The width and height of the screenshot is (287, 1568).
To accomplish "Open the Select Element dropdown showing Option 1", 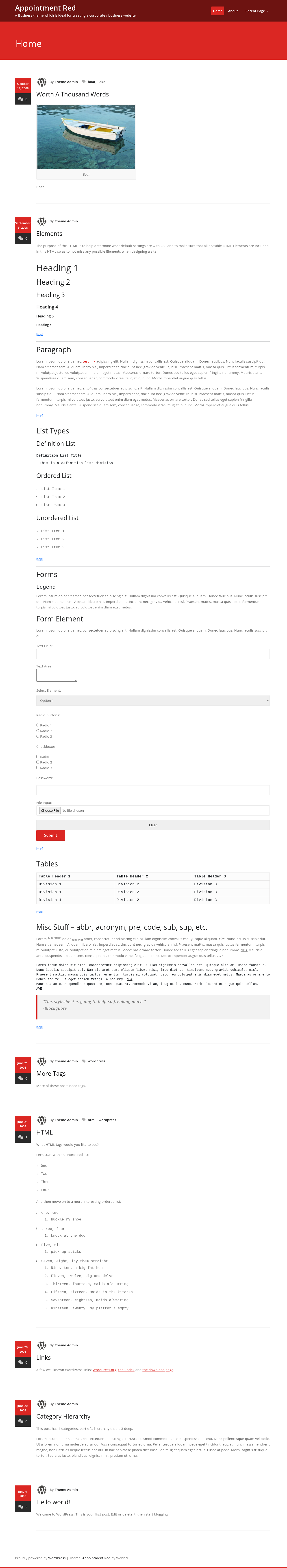I will click(x=153, y=701).
